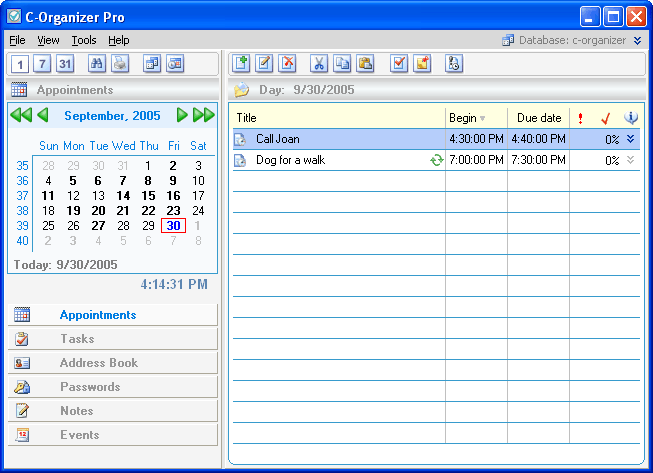Click the database icon next to 'Database: c-organizer'
The image size is (653, 473).
tap(508, 40)
